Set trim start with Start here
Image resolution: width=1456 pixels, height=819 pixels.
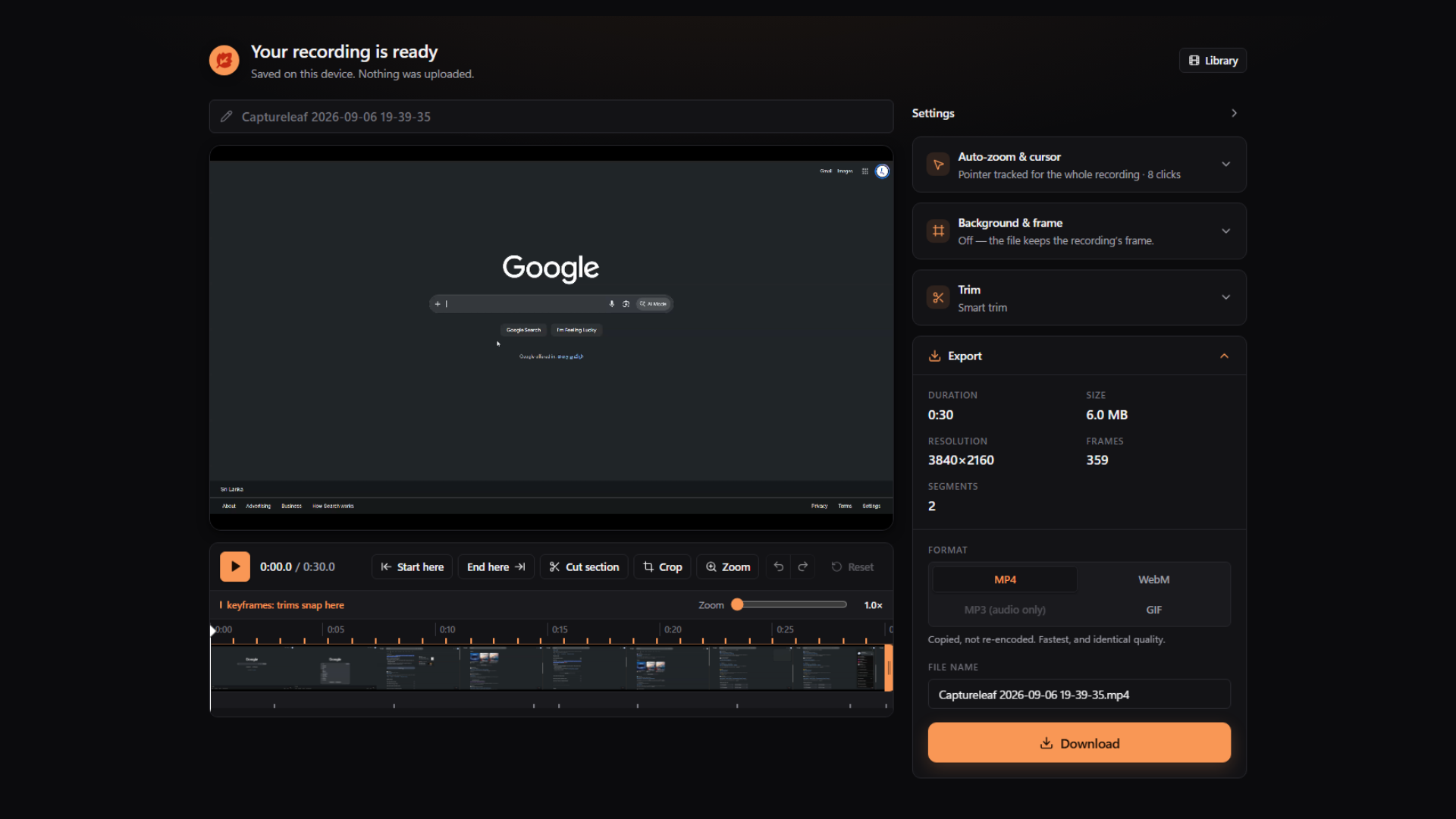tap(412, 566)
